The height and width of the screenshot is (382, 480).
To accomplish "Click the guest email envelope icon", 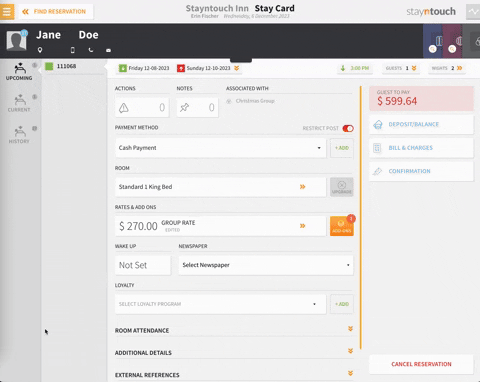I will (x=108, y=50).
